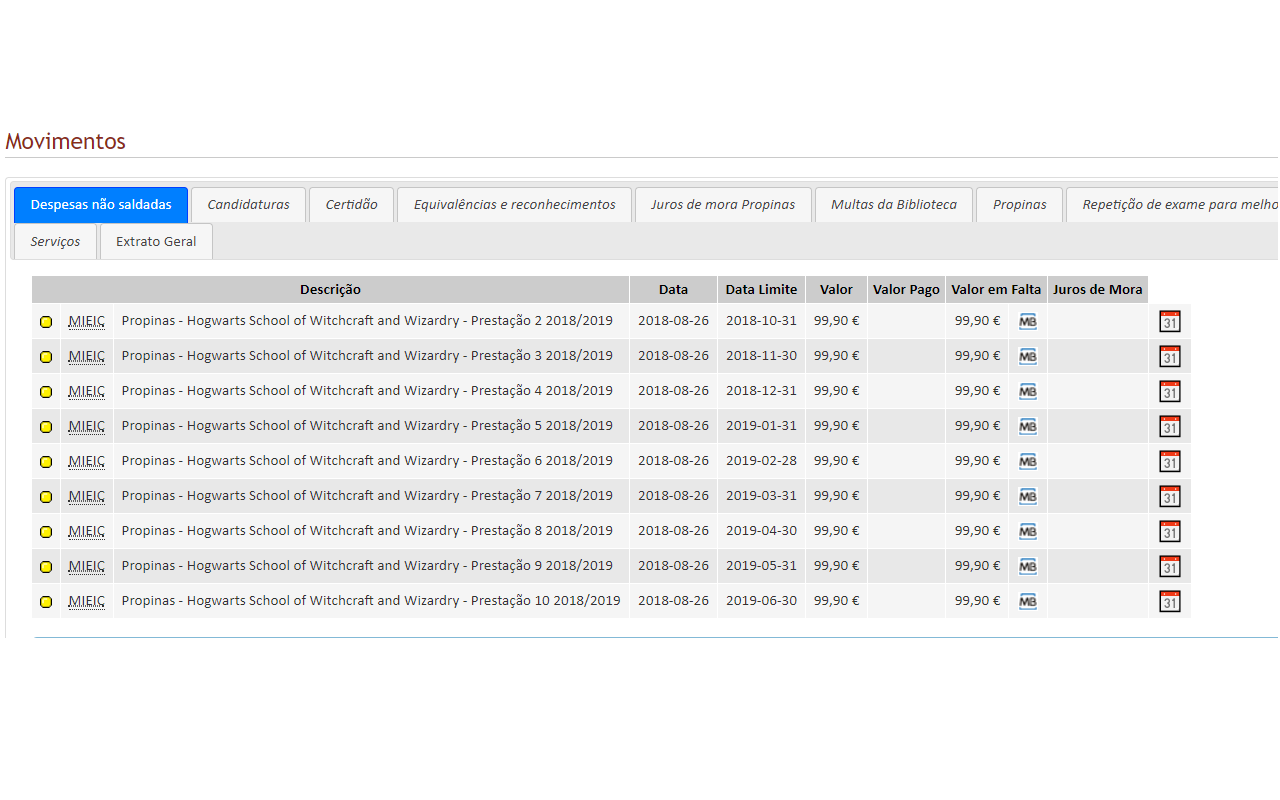Select the deadline date 2019-03-31

pos(762,496)
